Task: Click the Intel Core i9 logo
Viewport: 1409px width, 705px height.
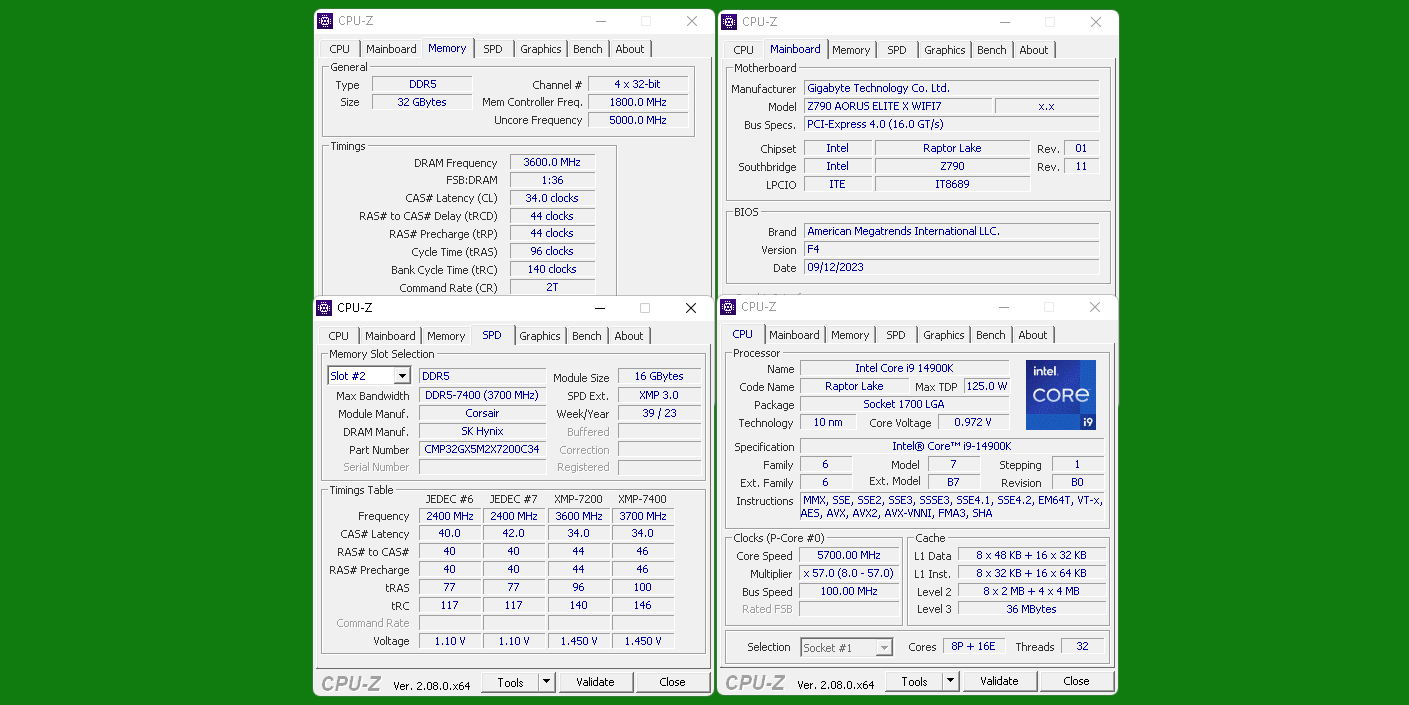Action: tap(1060, 395)
